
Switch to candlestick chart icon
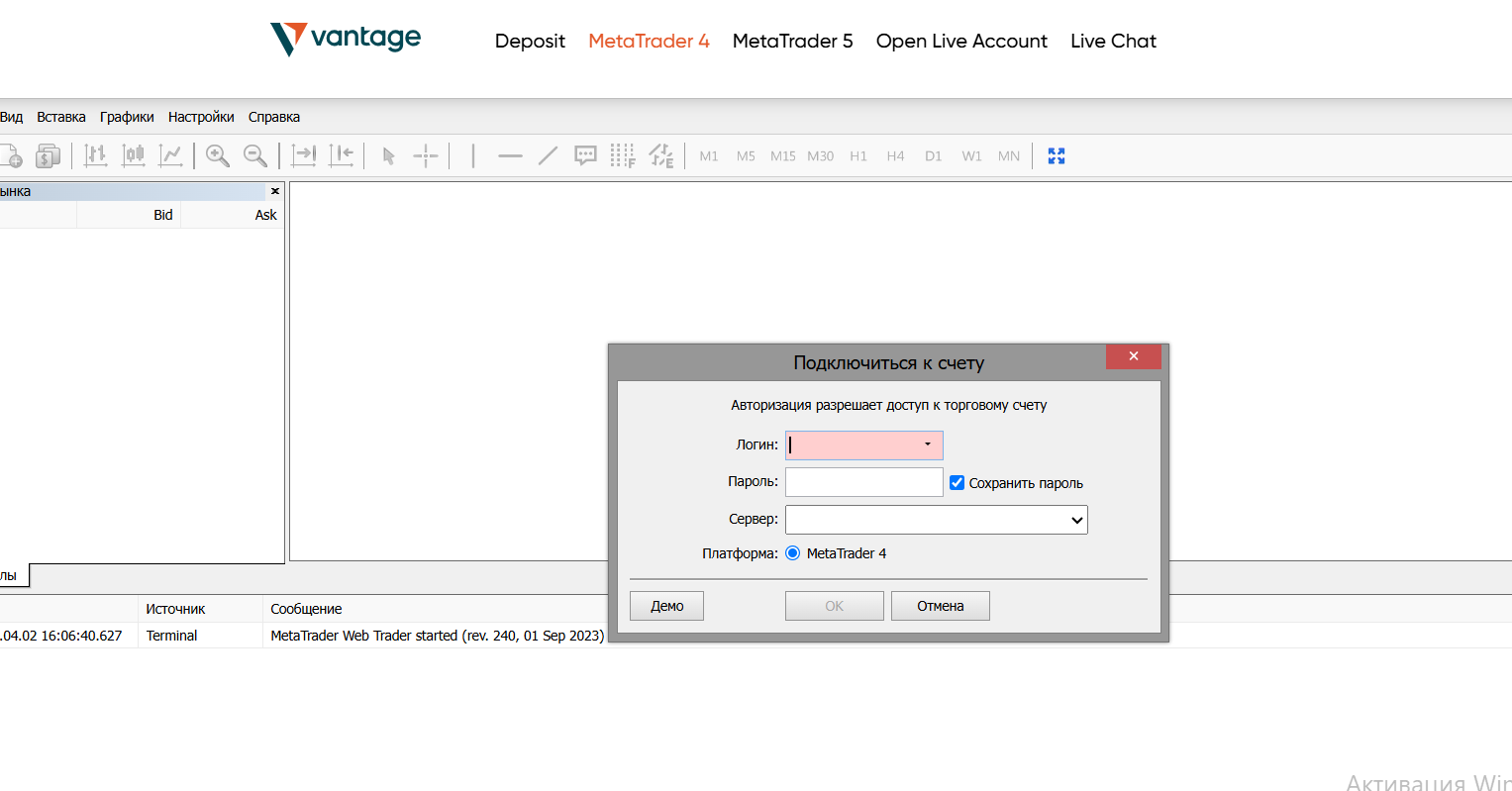133,155
